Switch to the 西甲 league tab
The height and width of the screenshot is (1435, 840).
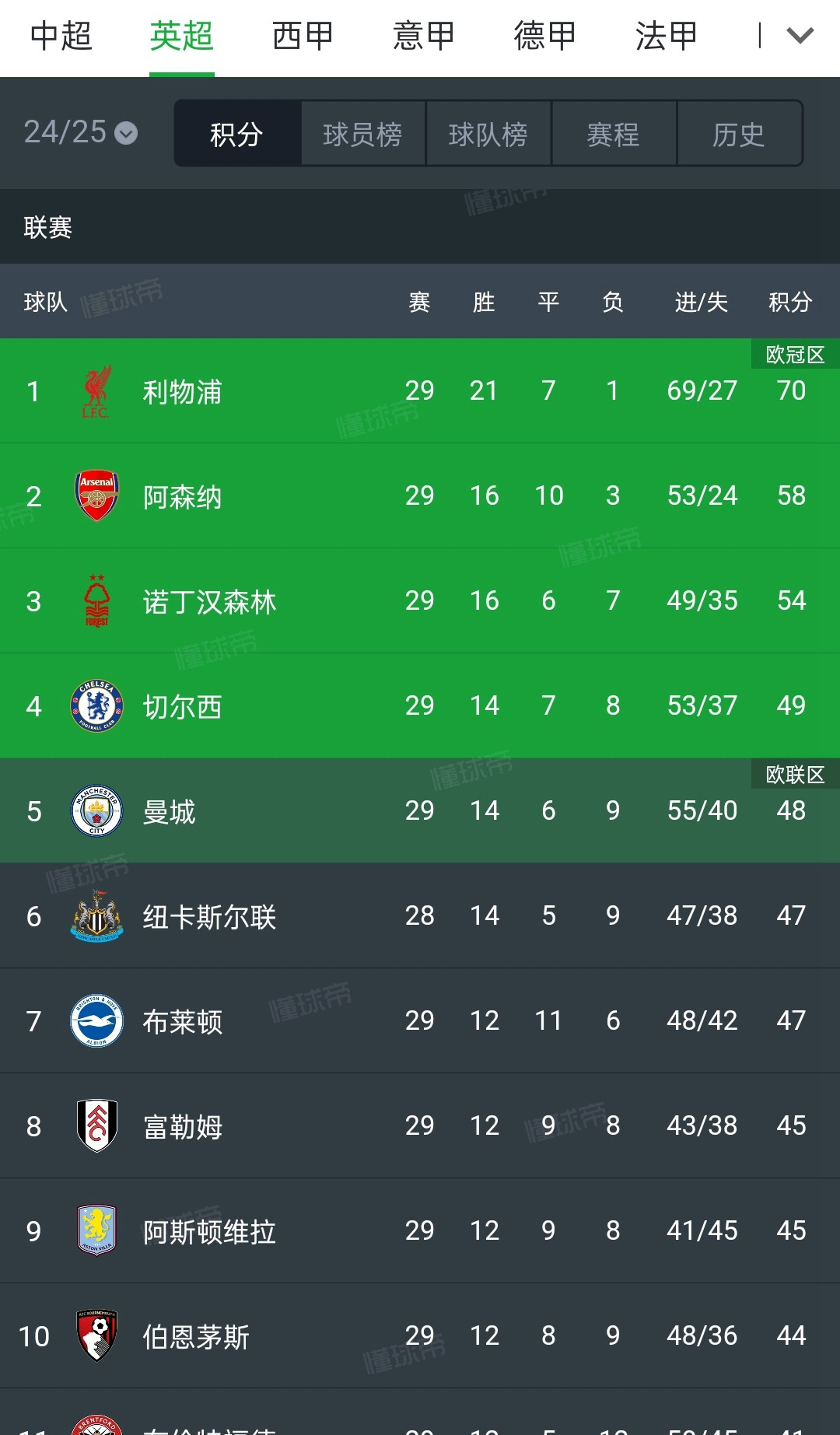coord(303,36)
